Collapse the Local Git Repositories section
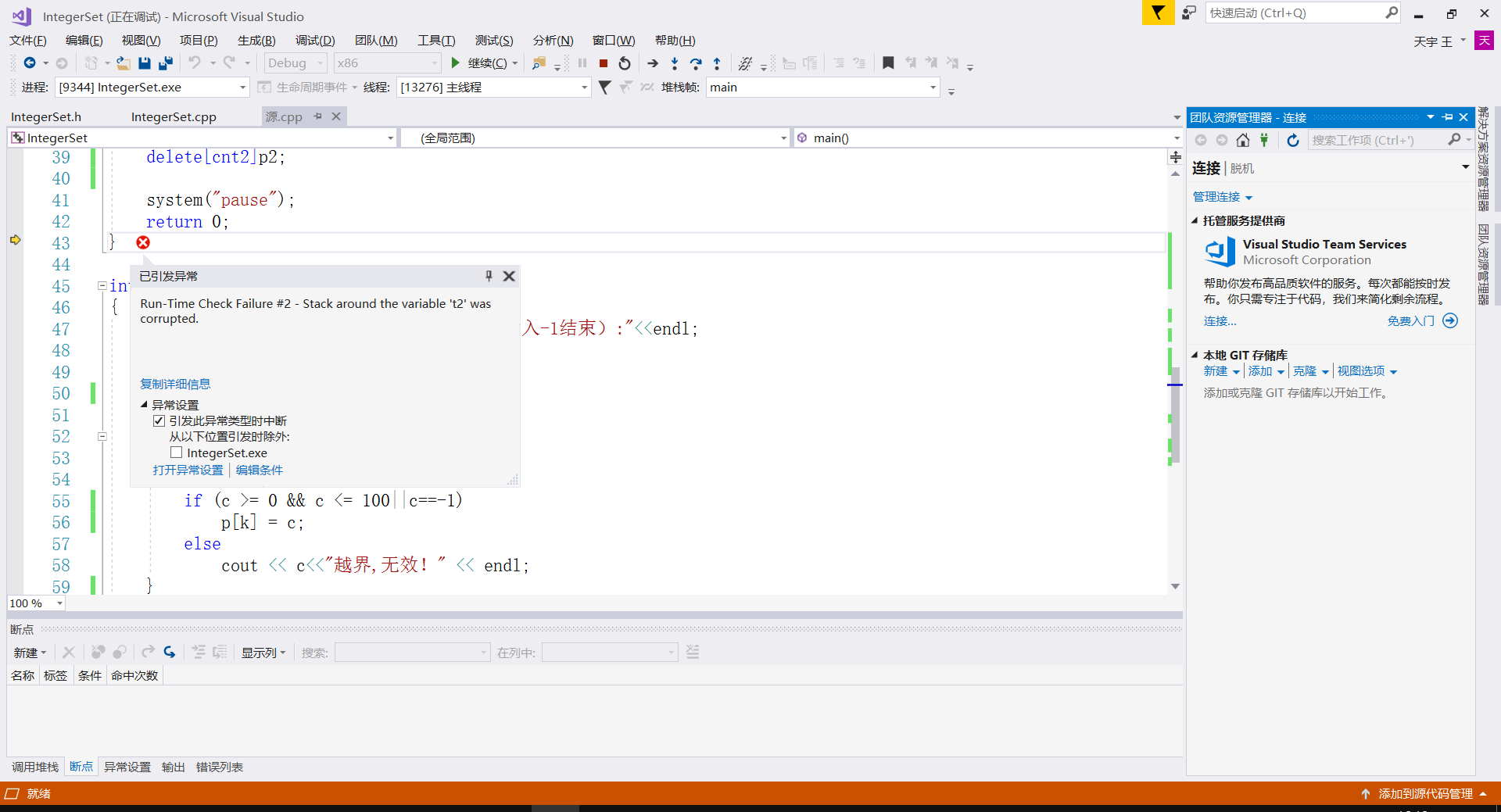The image size is (1501, 812). (x=1195, y=355)
